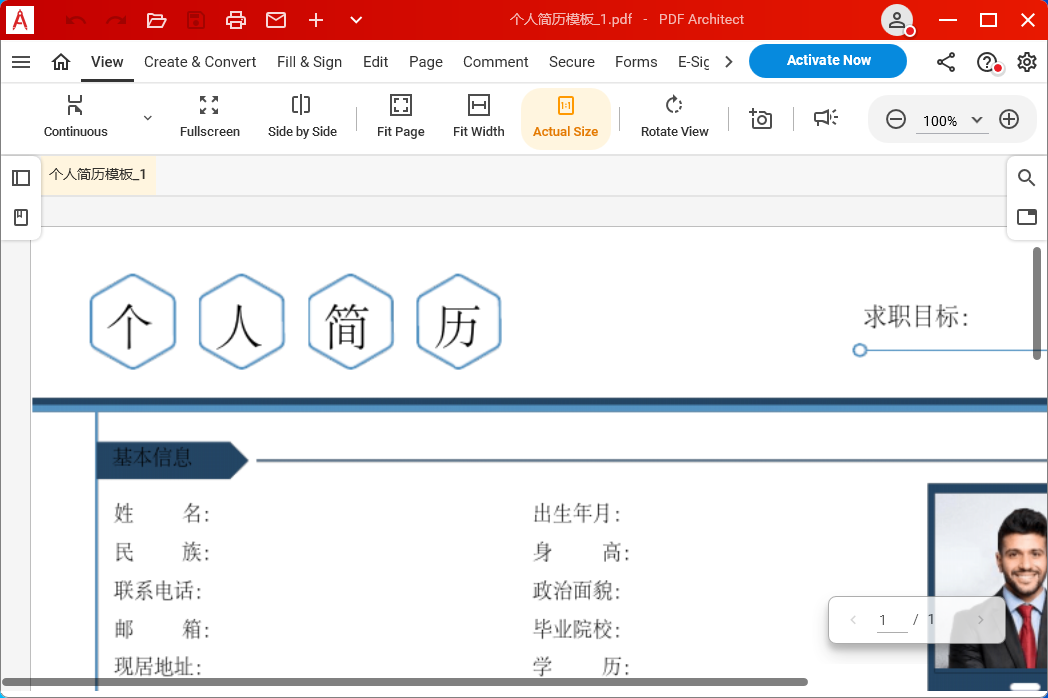Open the document search panel
Viewport: 1048px width, 698px height.
coord(1026,177)
